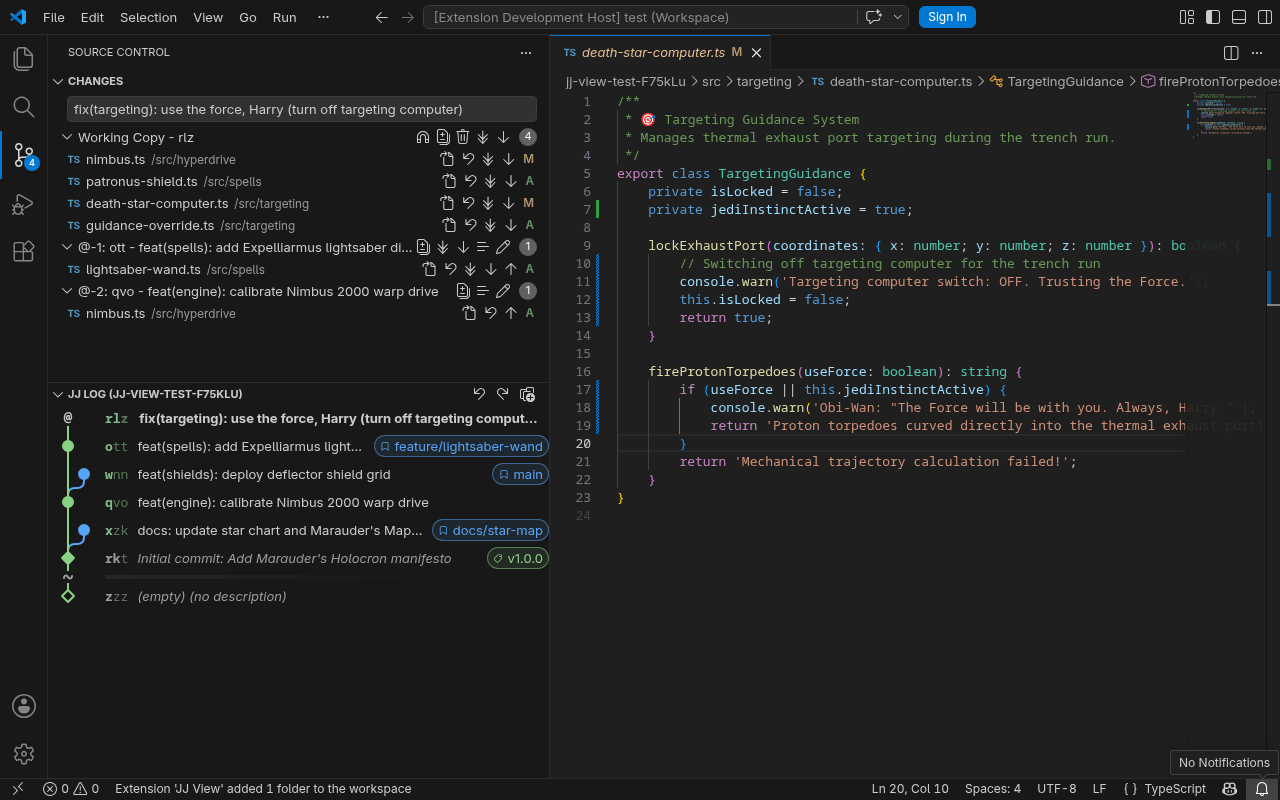This screenshot has width=1280, height=800.
Task: Open the Extensions view icon
Action: [23, 252]
